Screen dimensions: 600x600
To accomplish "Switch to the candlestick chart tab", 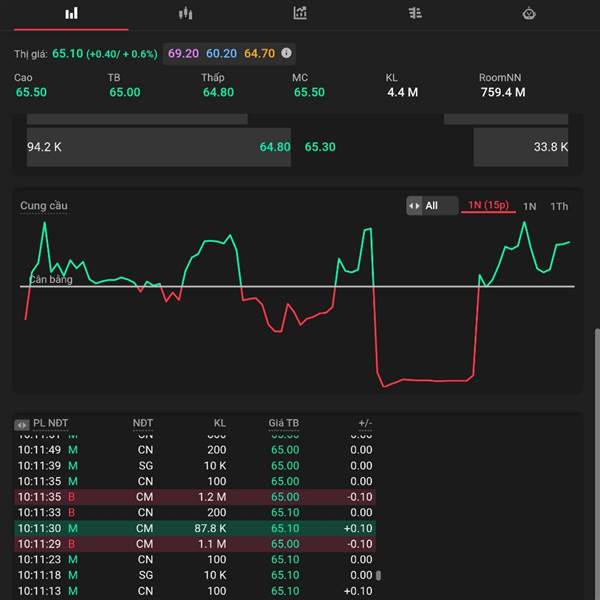I will [185, 14].
